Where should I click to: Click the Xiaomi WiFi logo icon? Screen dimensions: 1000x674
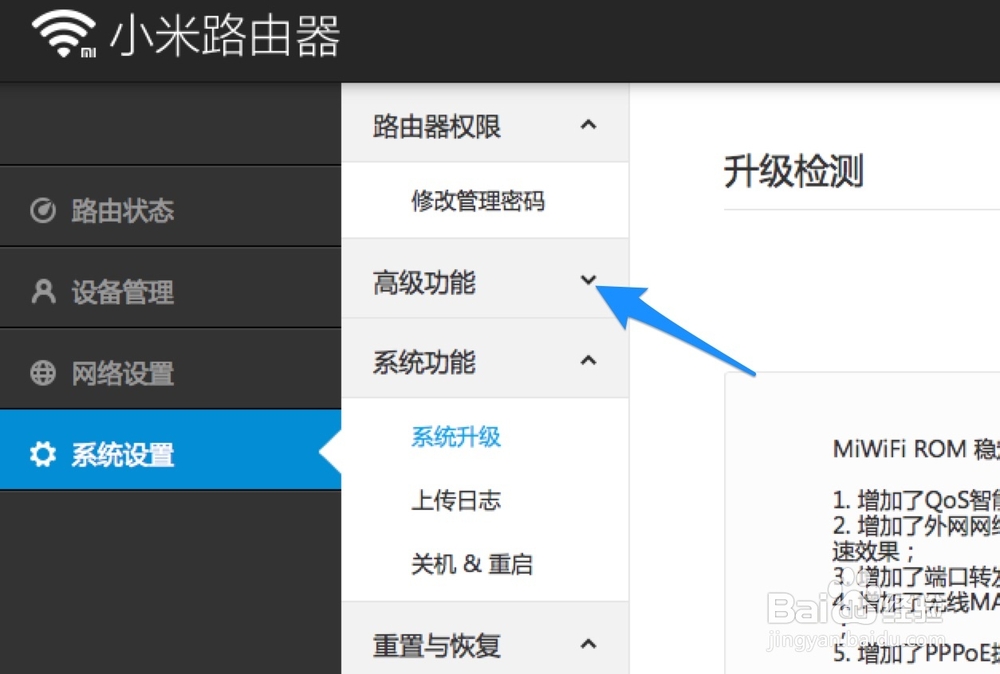[x=64, y=34]
